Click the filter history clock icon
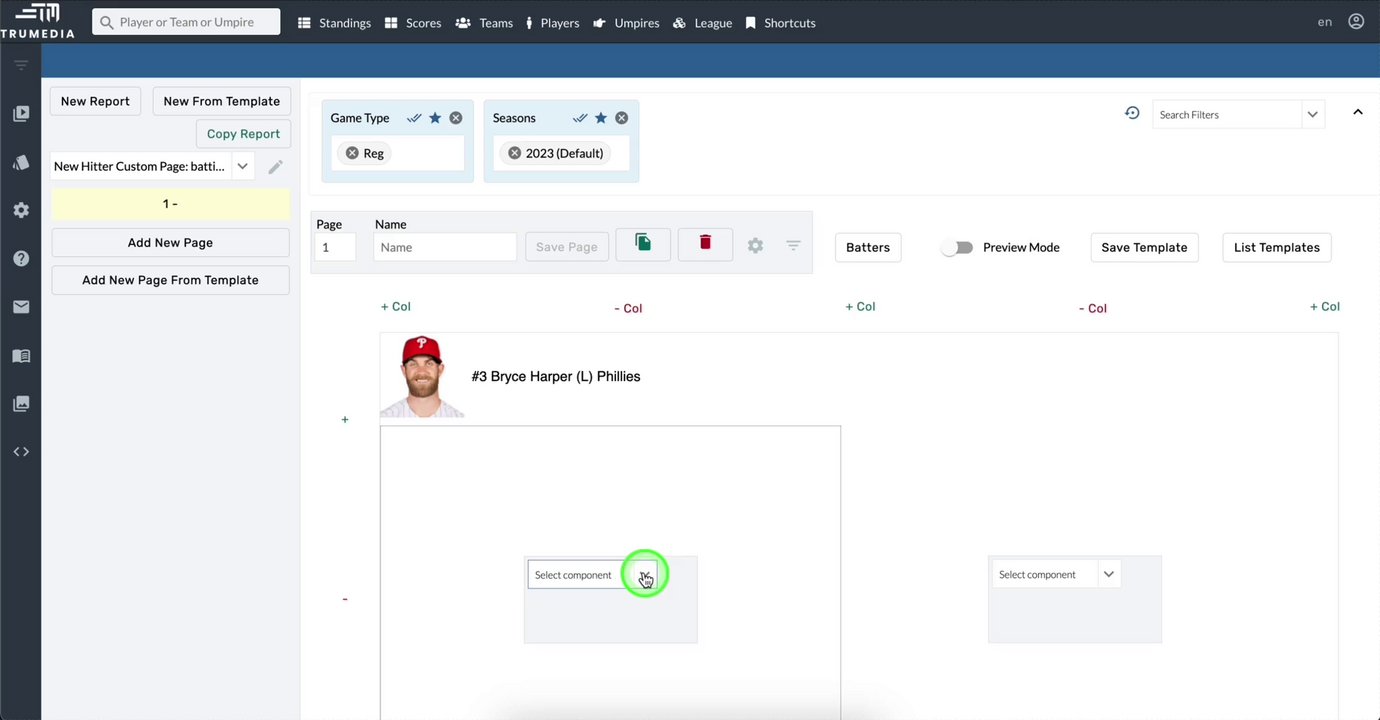Screen dimensions: 1380x720 pos(1132,114)
